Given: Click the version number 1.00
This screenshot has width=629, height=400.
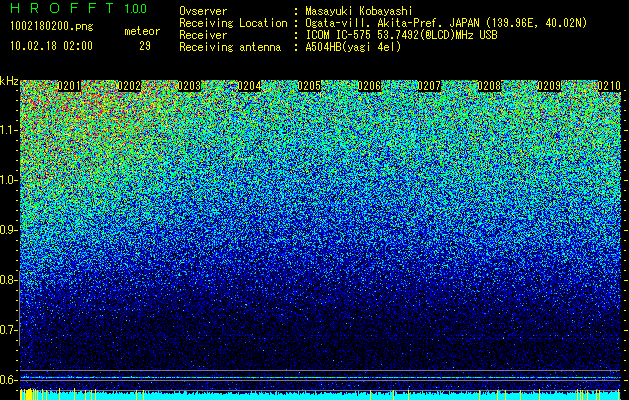Looking at the screenshot, I should coord(136,8).
